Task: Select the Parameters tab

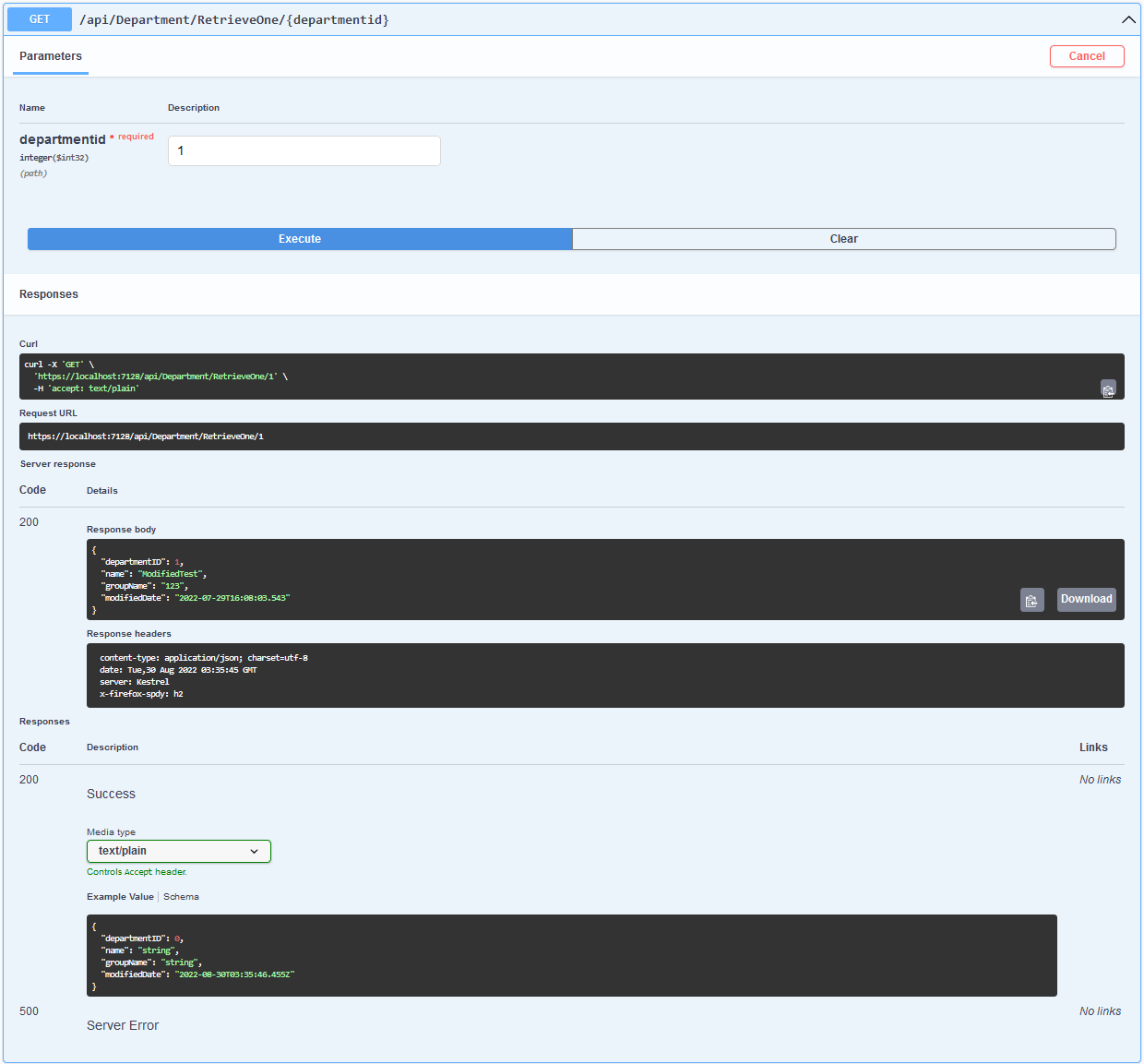Action: tap(51, 56)
